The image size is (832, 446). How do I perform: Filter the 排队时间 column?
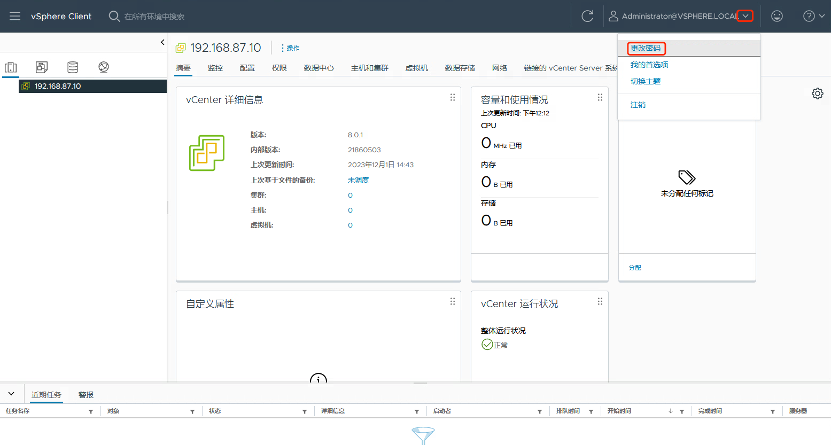[x=591, y=412]
